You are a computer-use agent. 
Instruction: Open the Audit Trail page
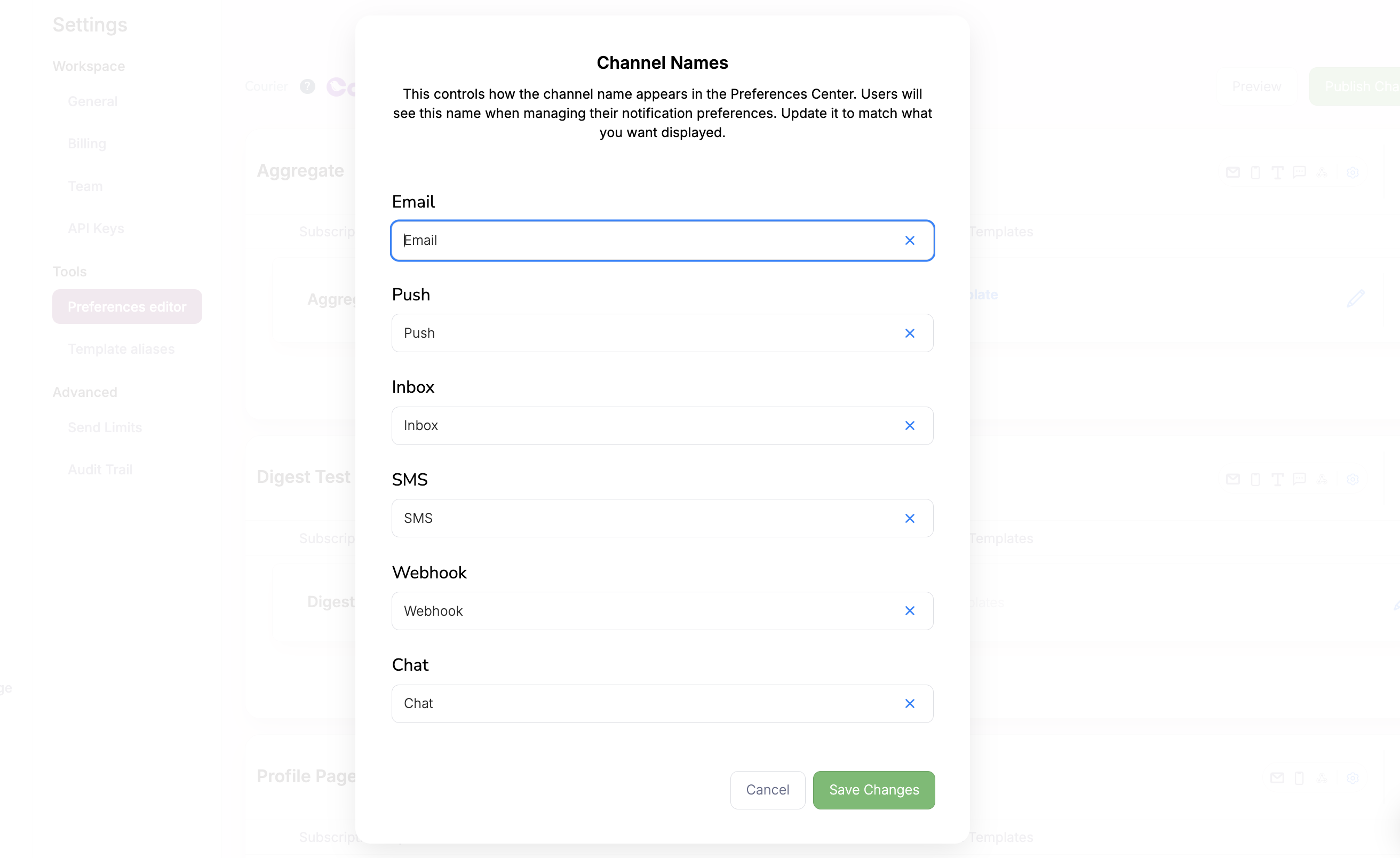click(x=100, y=470)
